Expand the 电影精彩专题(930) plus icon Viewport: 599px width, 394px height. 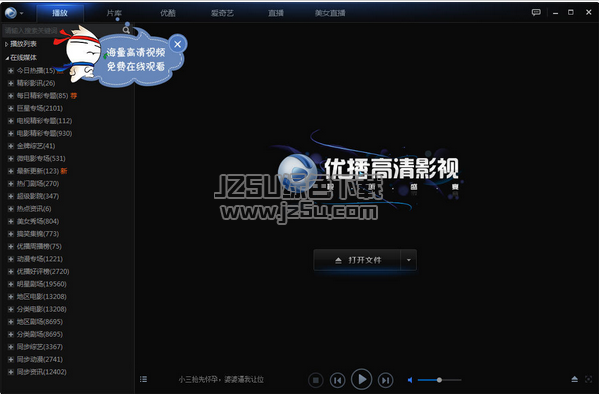11,134
